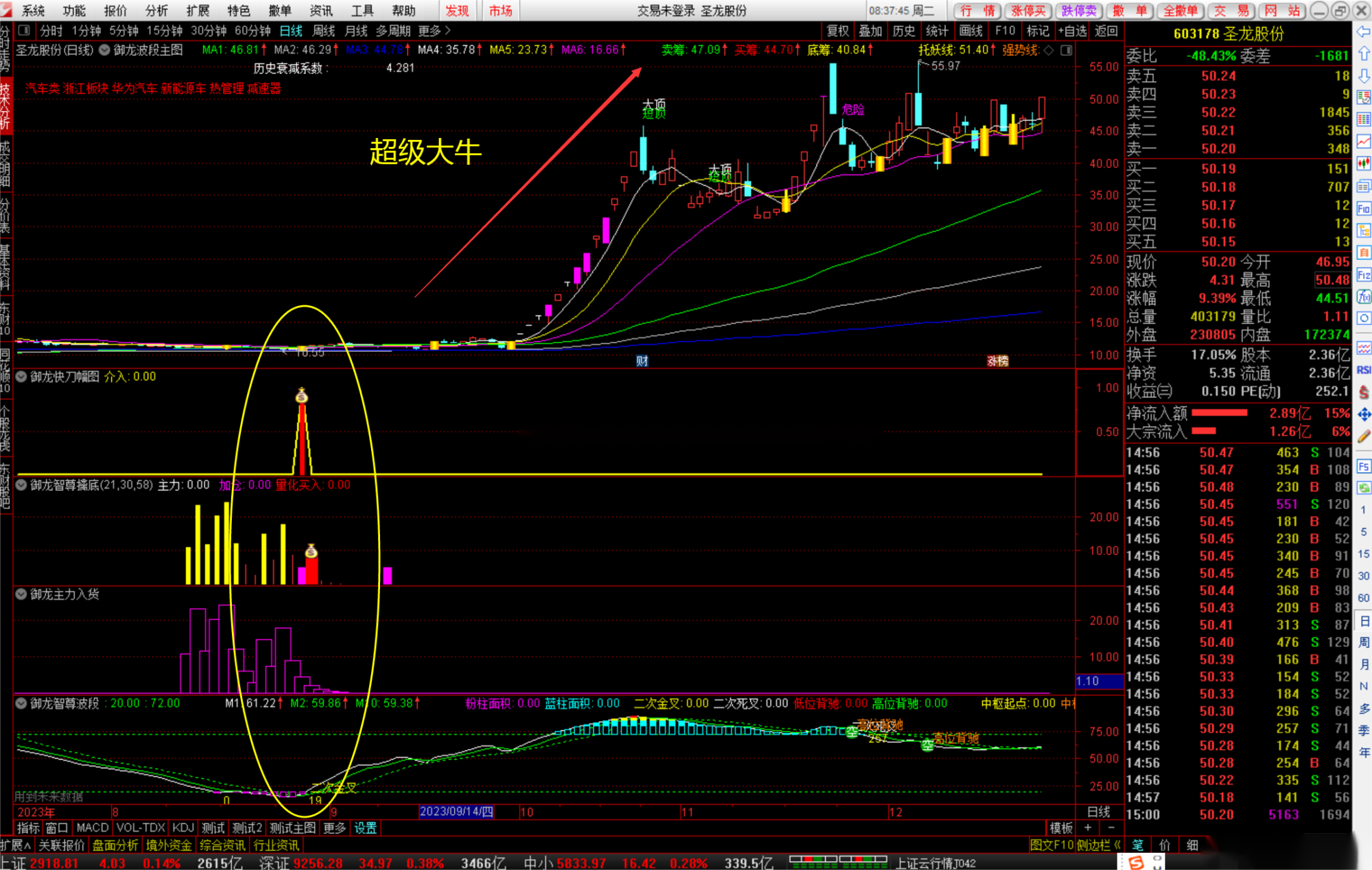Click the four-way move arrows icon

coord(1363,414)
